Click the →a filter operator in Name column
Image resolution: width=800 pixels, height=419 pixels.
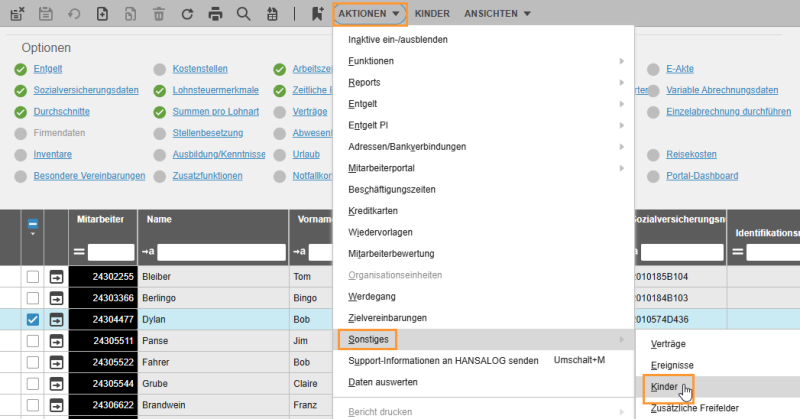pos(148,252)
